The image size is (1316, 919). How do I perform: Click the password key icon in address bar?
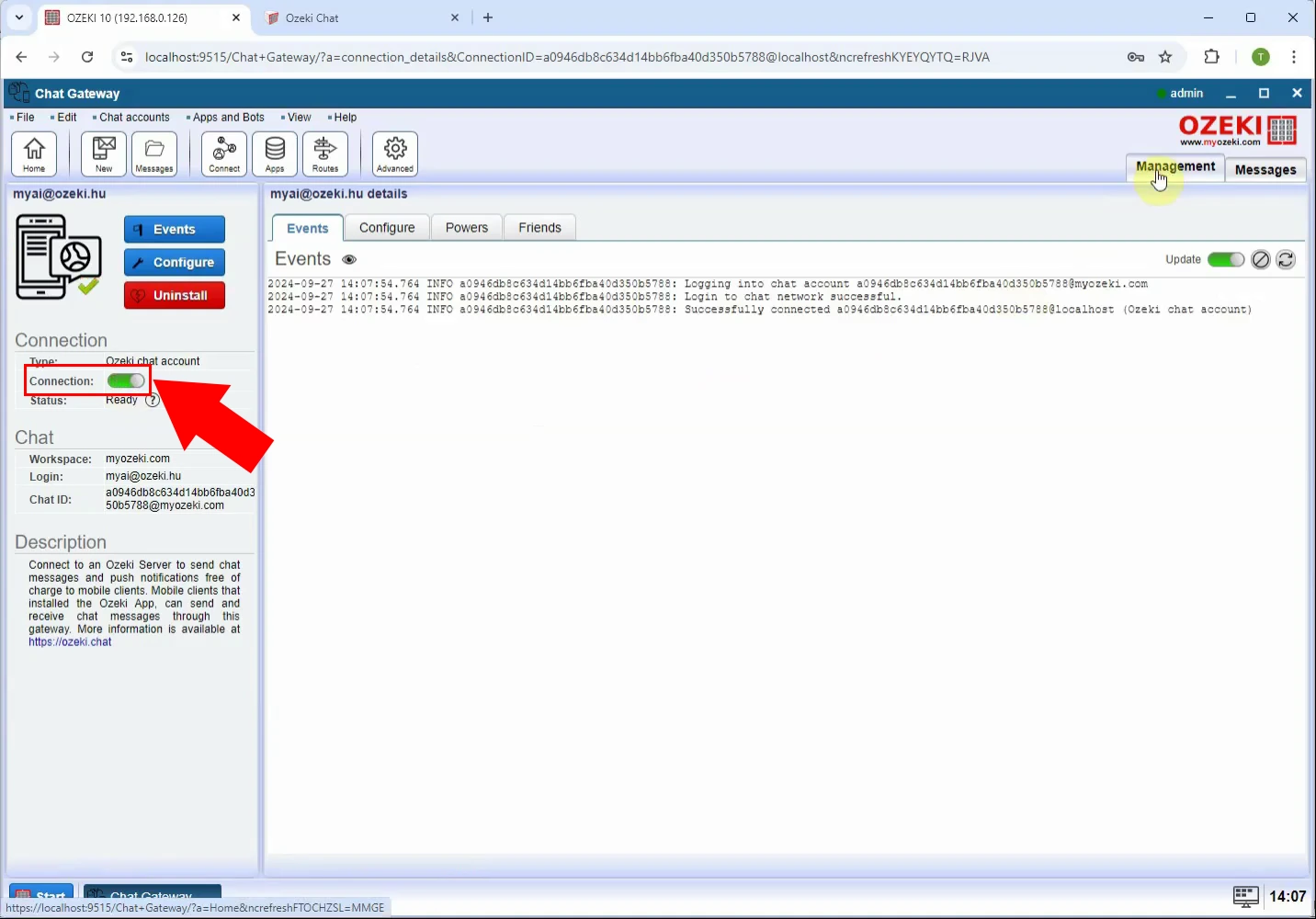[x=1136, y=57]
